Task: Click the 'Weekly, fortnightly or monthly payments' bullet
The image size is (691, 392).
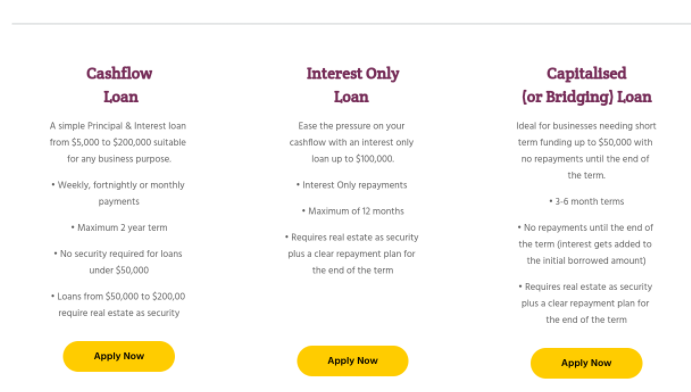Action: click(x=118, y=193)
